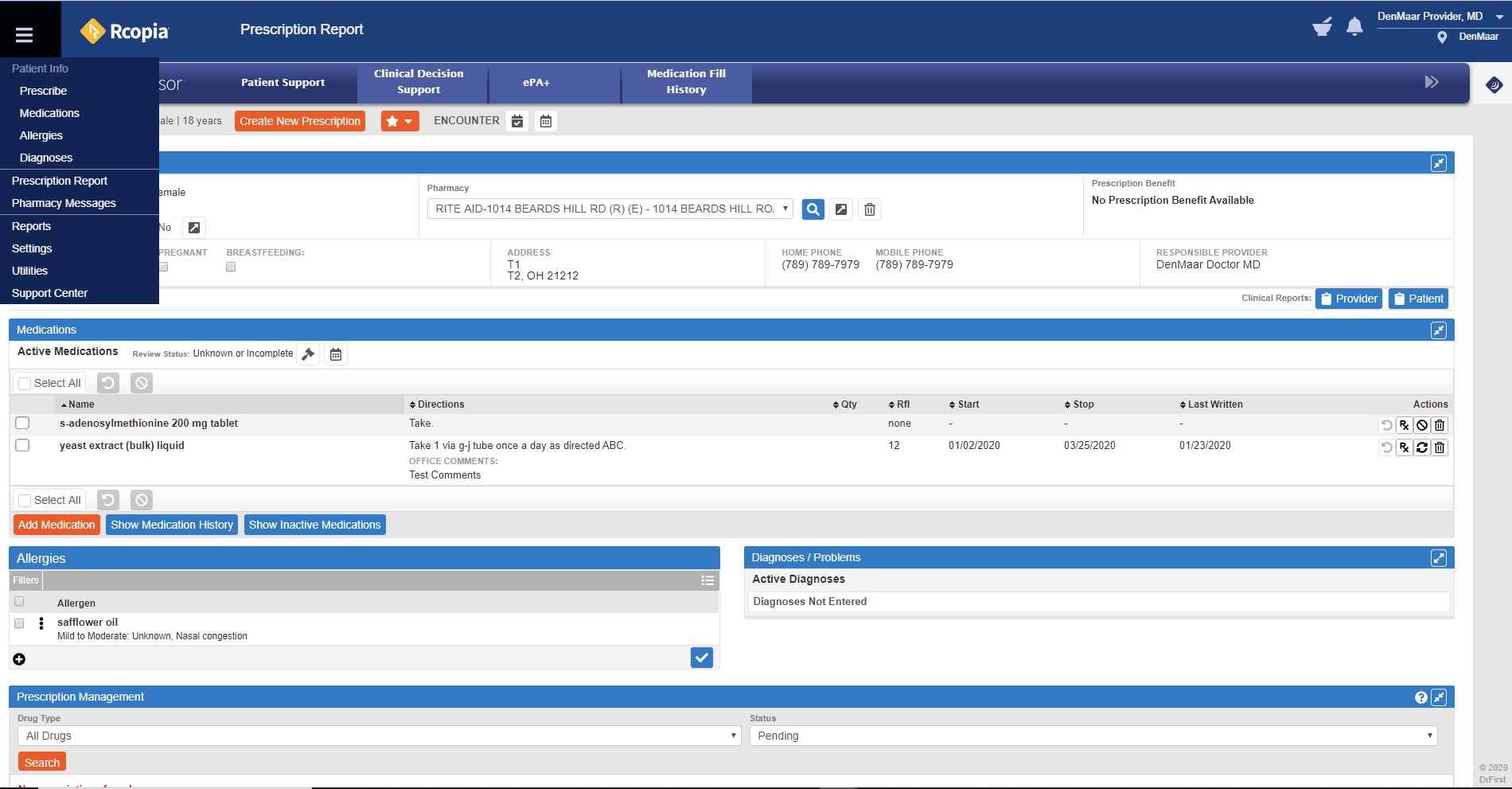
Task: Open the encounter calendar icon
Action: coord(517,120)
